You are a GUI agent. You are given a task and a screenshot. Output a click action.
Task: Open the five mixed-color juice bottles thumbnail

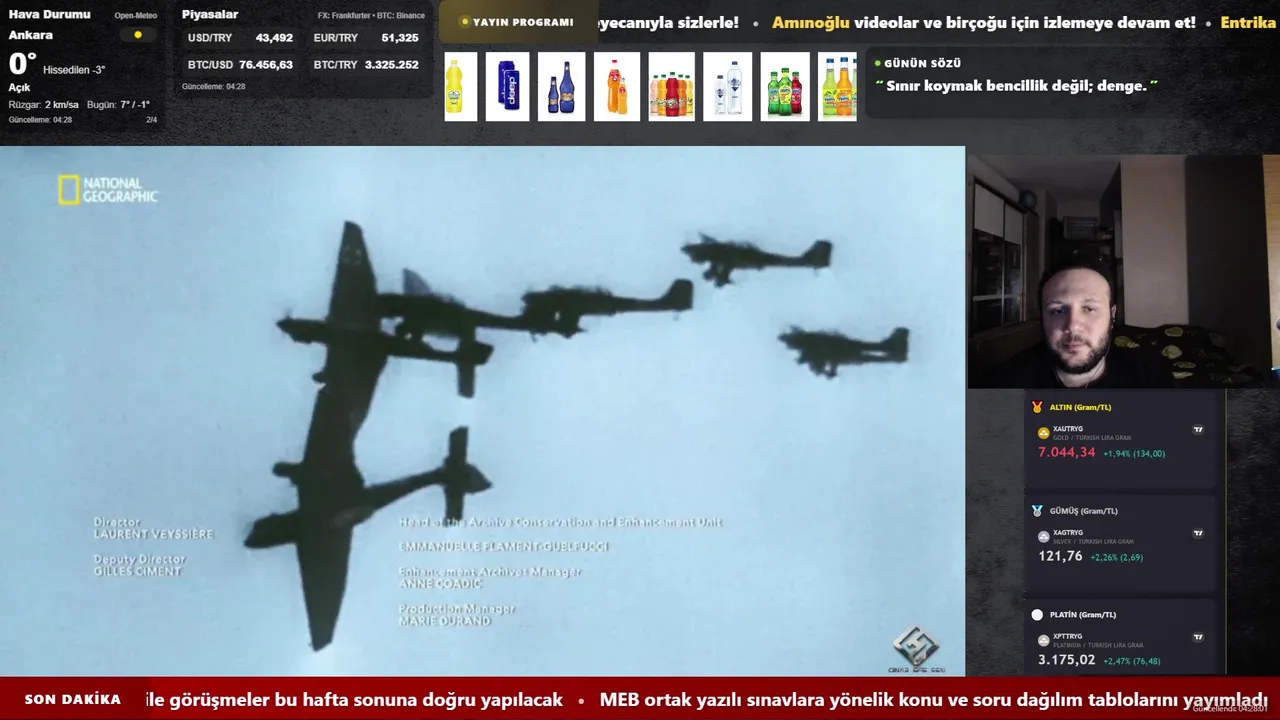[x=671, y=87]
